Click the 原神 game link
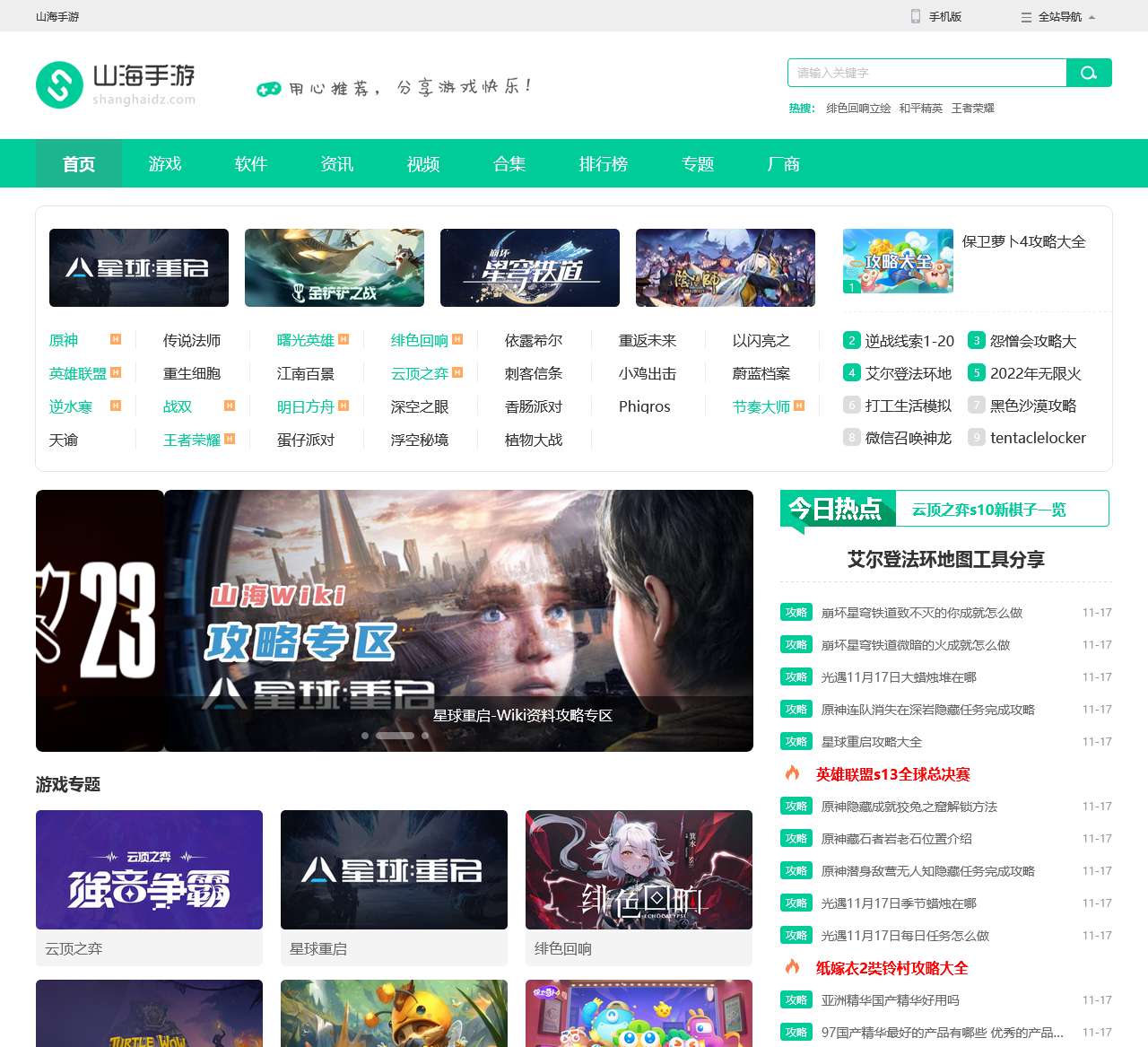 (64, 340)
